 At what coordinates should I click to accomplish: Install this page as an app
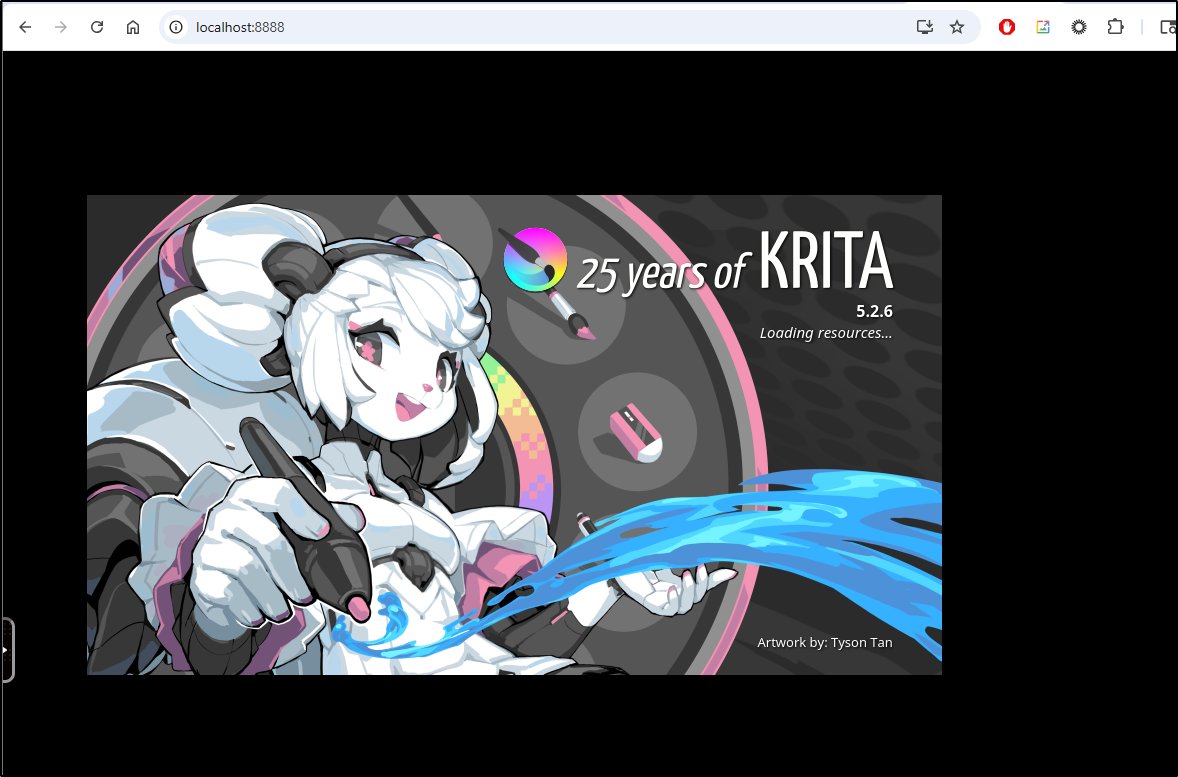925,27
